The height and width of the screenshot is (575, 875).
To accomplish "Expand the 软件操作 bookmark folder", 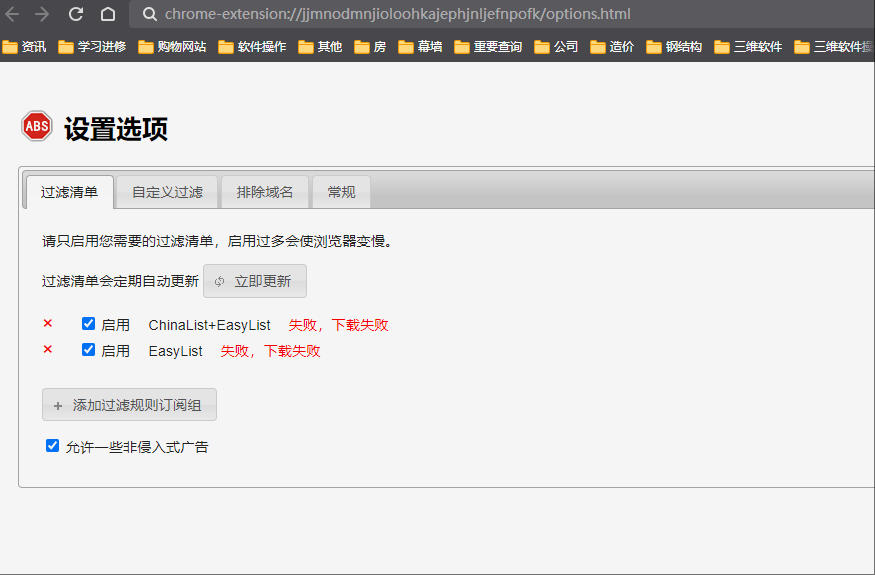I will click(252, 46).
